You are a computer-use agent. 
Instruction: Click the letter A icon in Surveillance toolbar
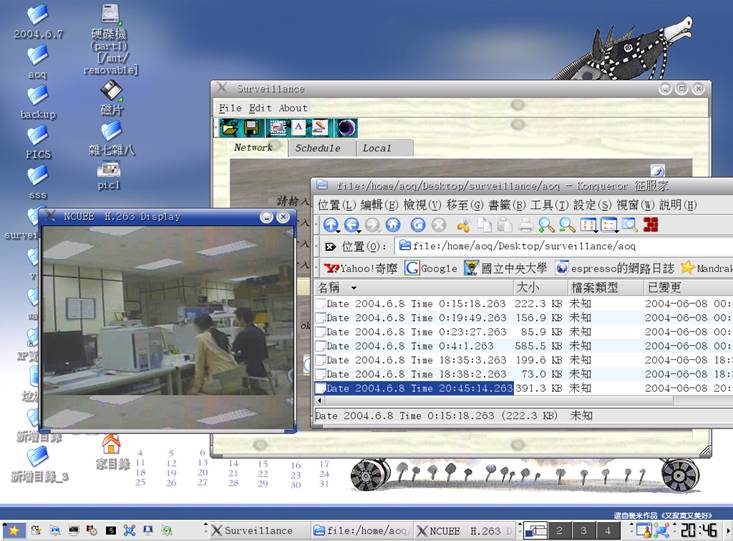(298, 127)
